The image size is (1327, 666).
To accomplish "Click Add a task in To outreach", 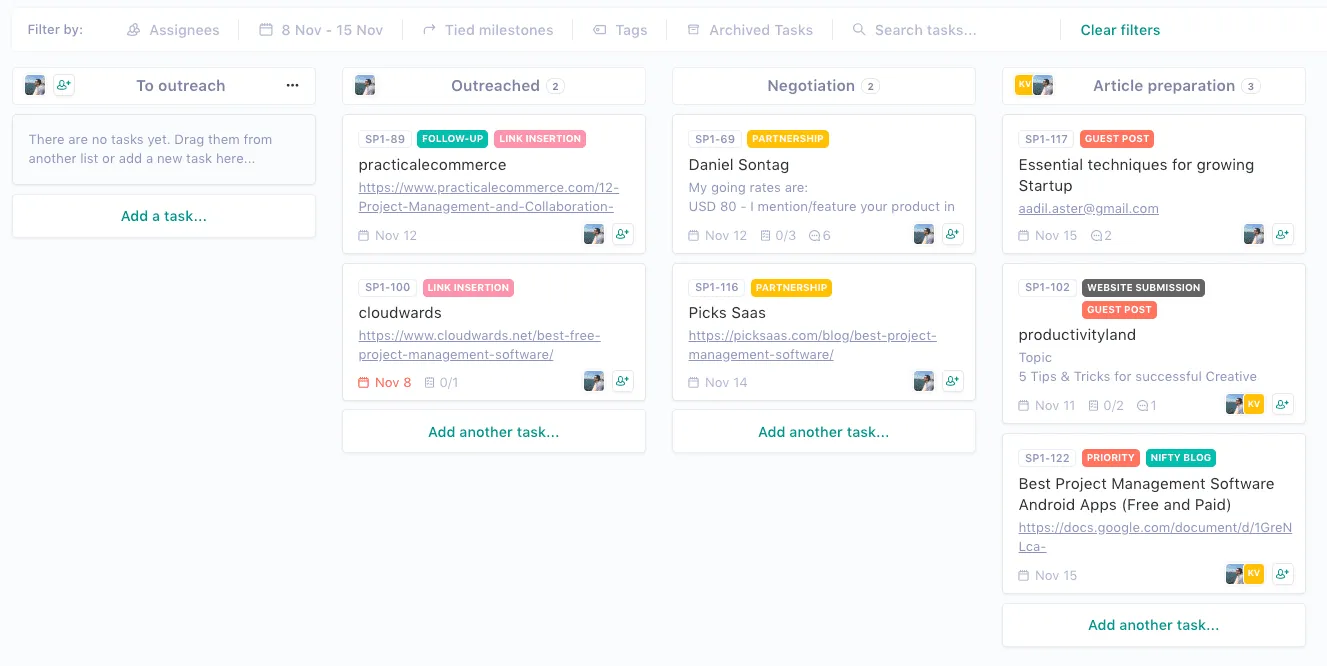I will (x=164, y=216).
